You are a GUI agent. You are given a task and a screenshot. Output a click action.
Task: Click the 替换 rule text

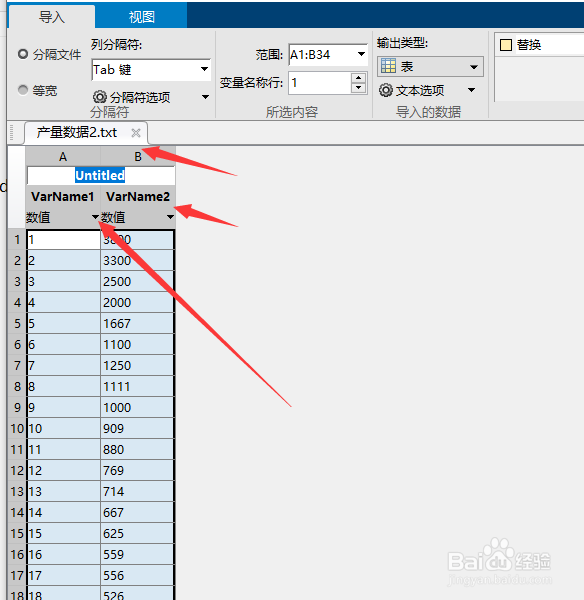[529, 45]
